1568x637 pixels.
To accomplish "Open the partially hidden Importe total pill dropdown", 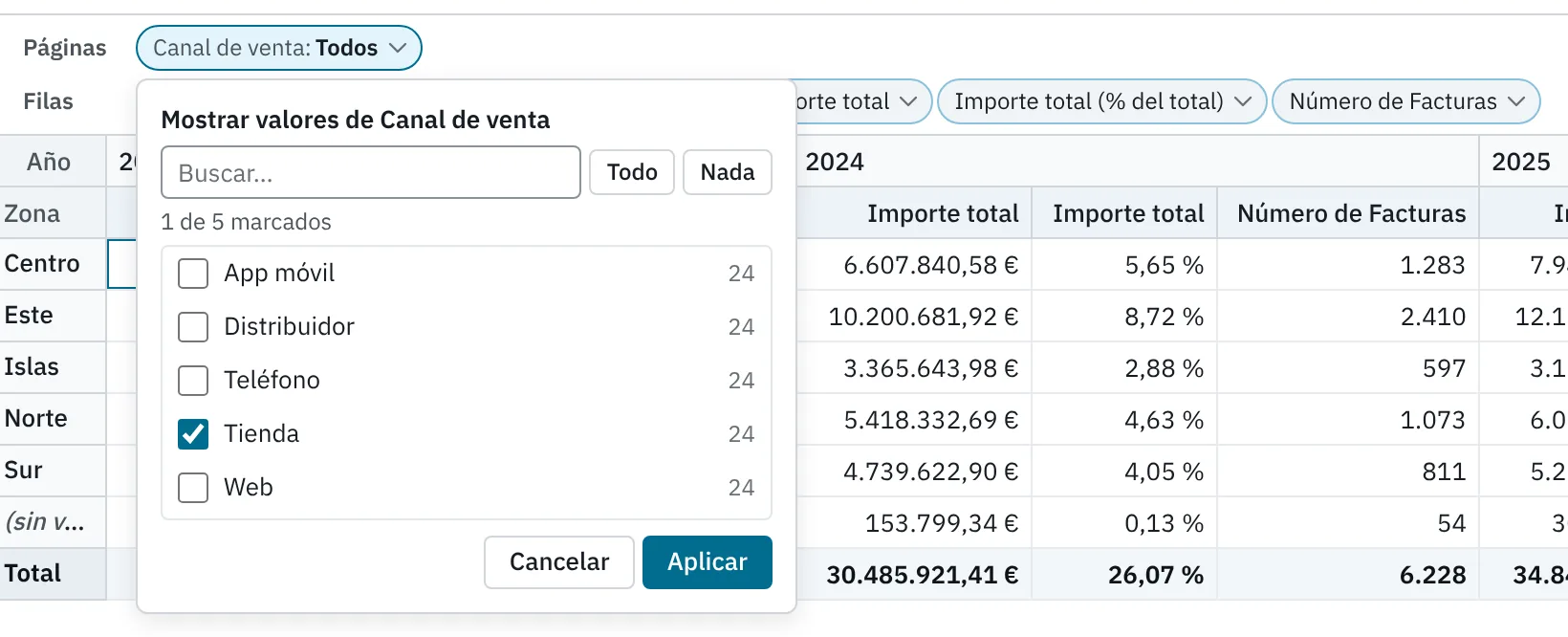I will point(863,101).
